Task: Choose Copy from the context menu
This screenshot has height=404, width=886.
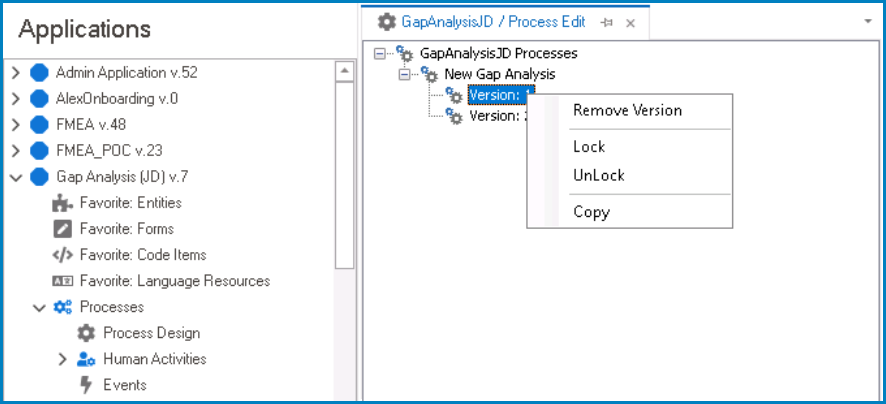Action: 591,212
